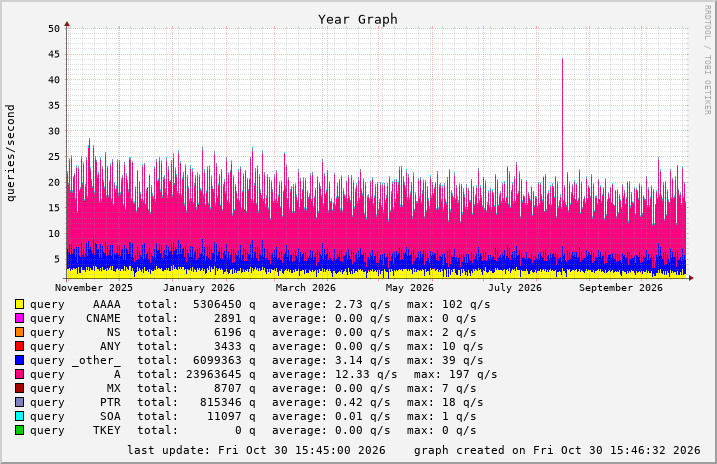Screen dimensions: 717x464
Task: Click the y-axis value 5
Action: point(57,259)
